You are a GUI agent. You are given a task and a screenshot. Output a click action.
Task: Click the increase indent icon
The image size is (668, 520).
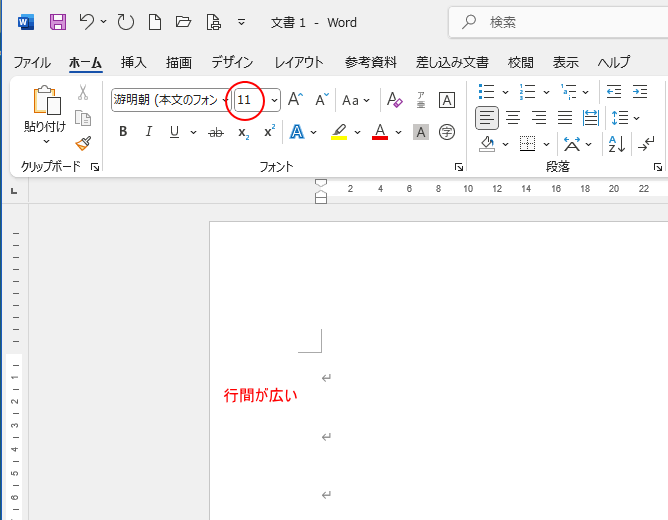pyautogui.click(x=640, y=92)
